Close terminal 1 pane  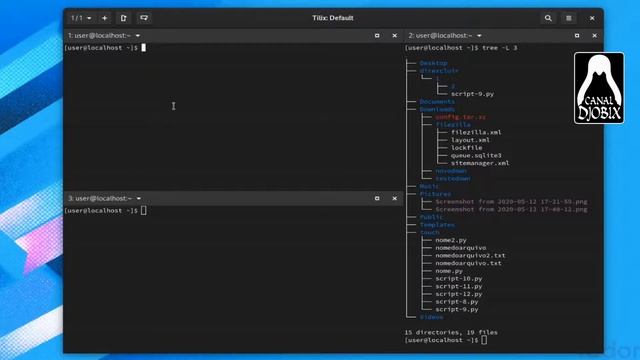394,36
